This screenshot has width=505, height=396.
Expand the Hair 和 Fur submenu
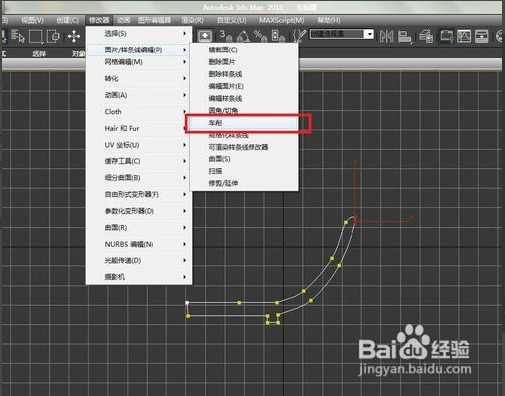(x=139, y=128)
